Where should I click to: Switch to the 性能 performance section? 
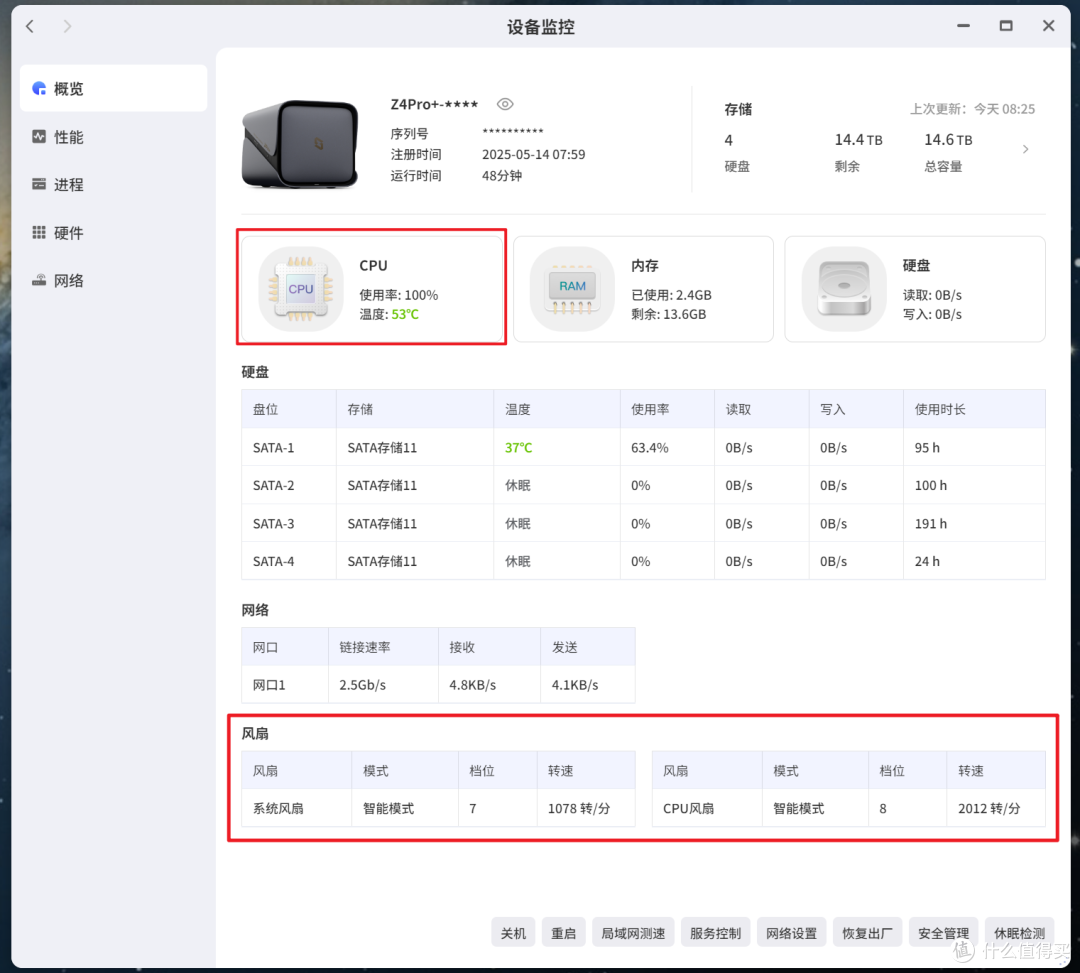114,137
